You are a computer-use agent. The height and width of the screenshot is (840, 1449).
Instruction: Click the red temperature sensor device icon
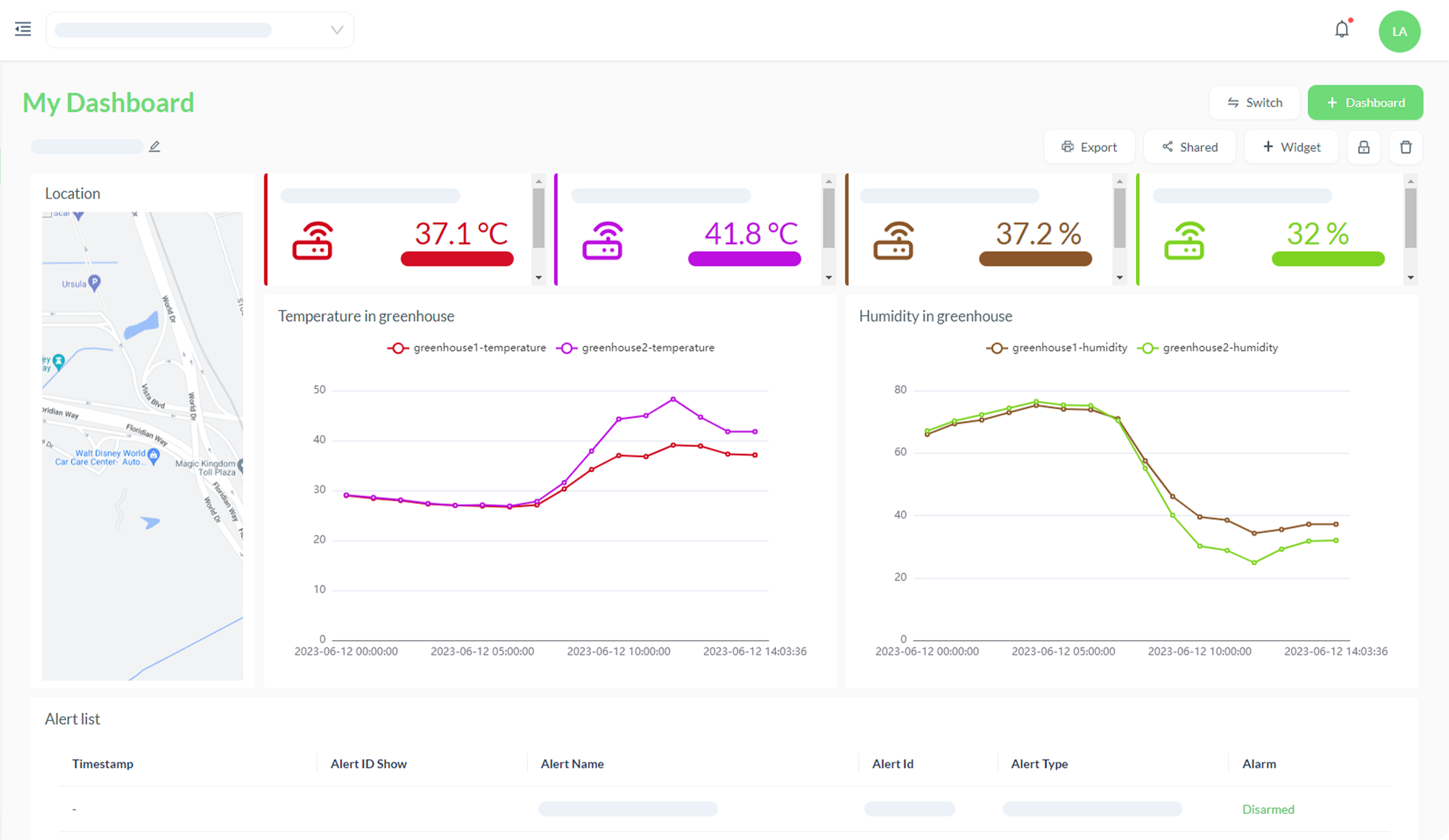(x=312, y=241)
